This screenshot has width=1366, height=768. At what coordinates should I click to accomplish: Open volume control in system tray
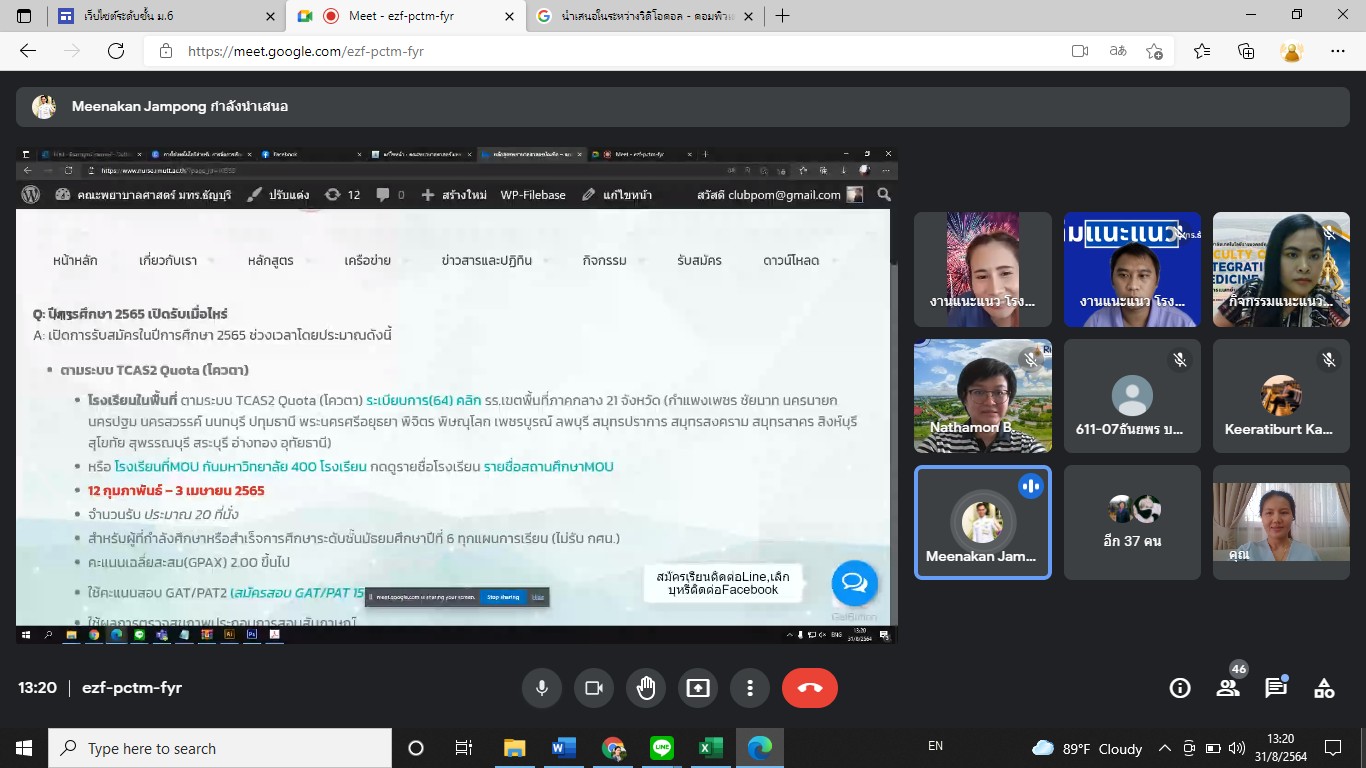(x=1236, y=748)
